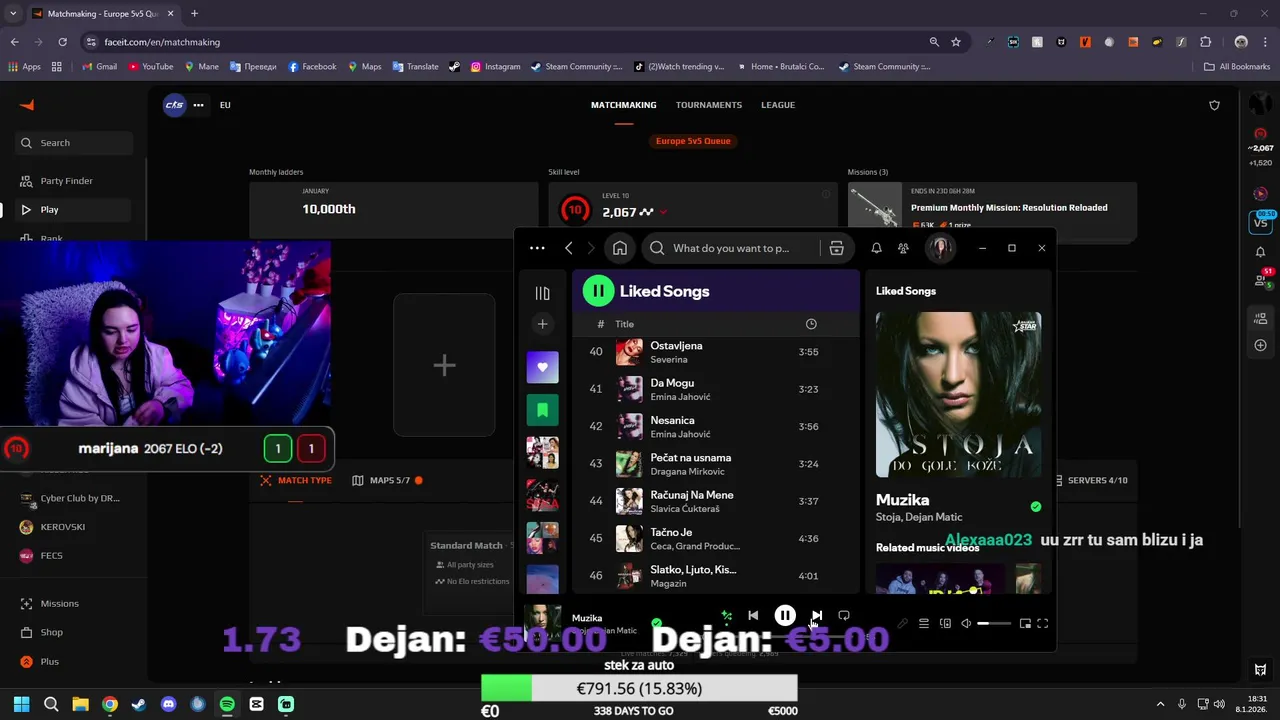The width and height of the screenshot is (1280, 720).
Task: Open Spotify Browse icon in search bar
Action: pyautogui.click(x=837, y=248)
